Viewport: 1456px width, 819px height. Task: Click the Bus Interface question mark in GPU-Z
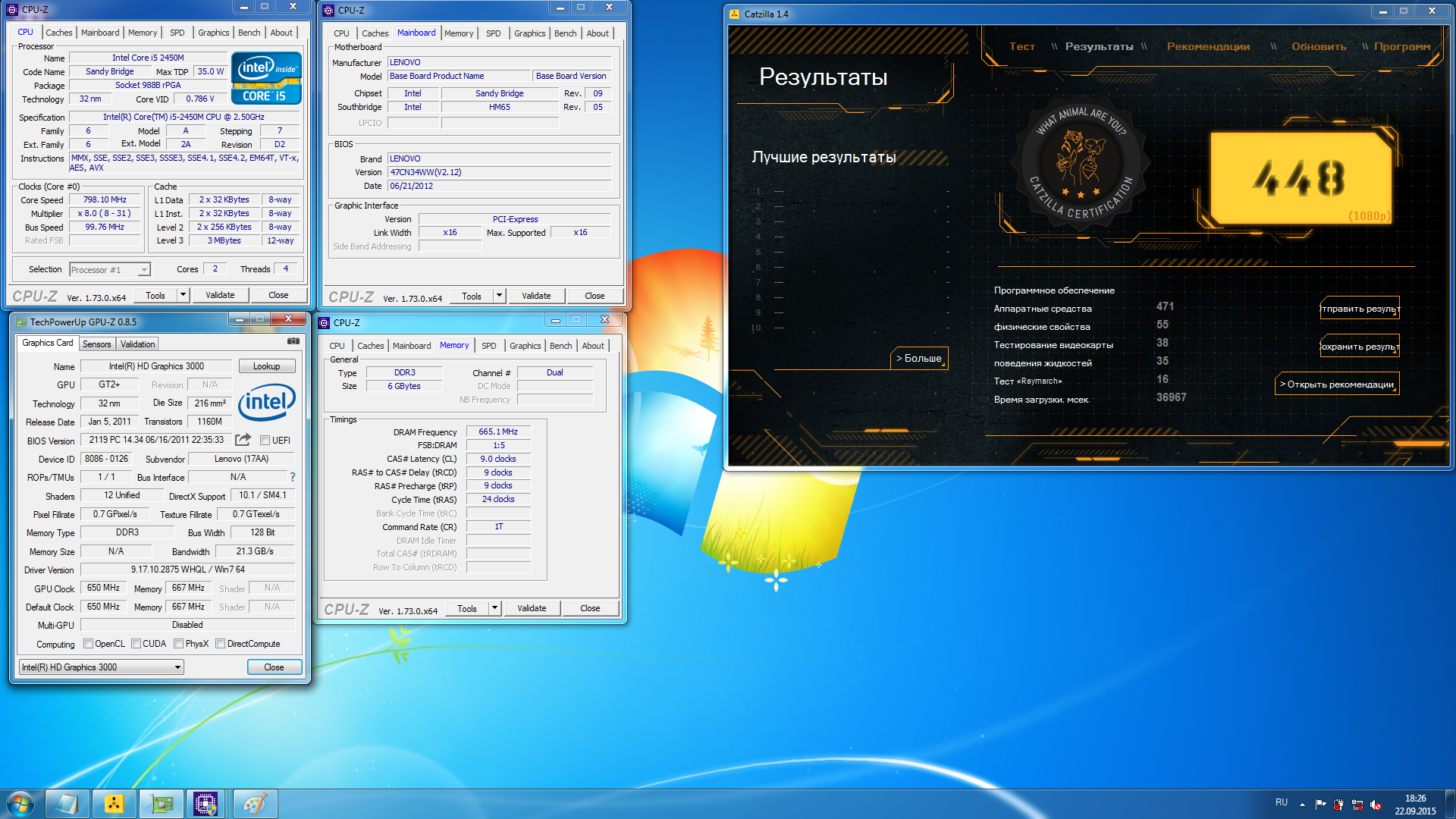293,477
